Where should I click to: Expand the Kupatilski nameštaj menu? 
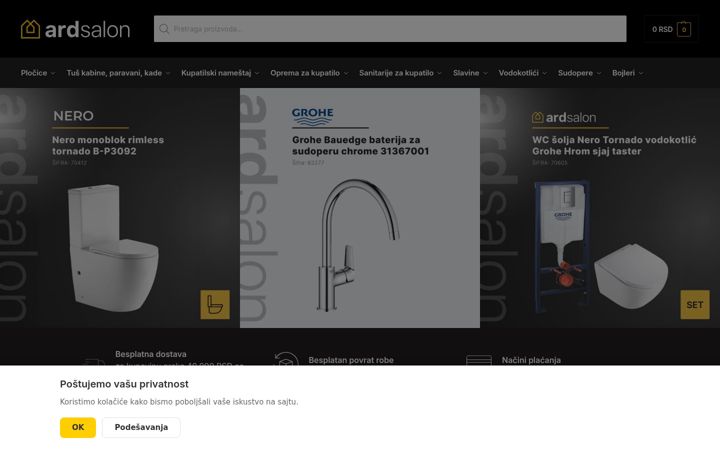220,73
